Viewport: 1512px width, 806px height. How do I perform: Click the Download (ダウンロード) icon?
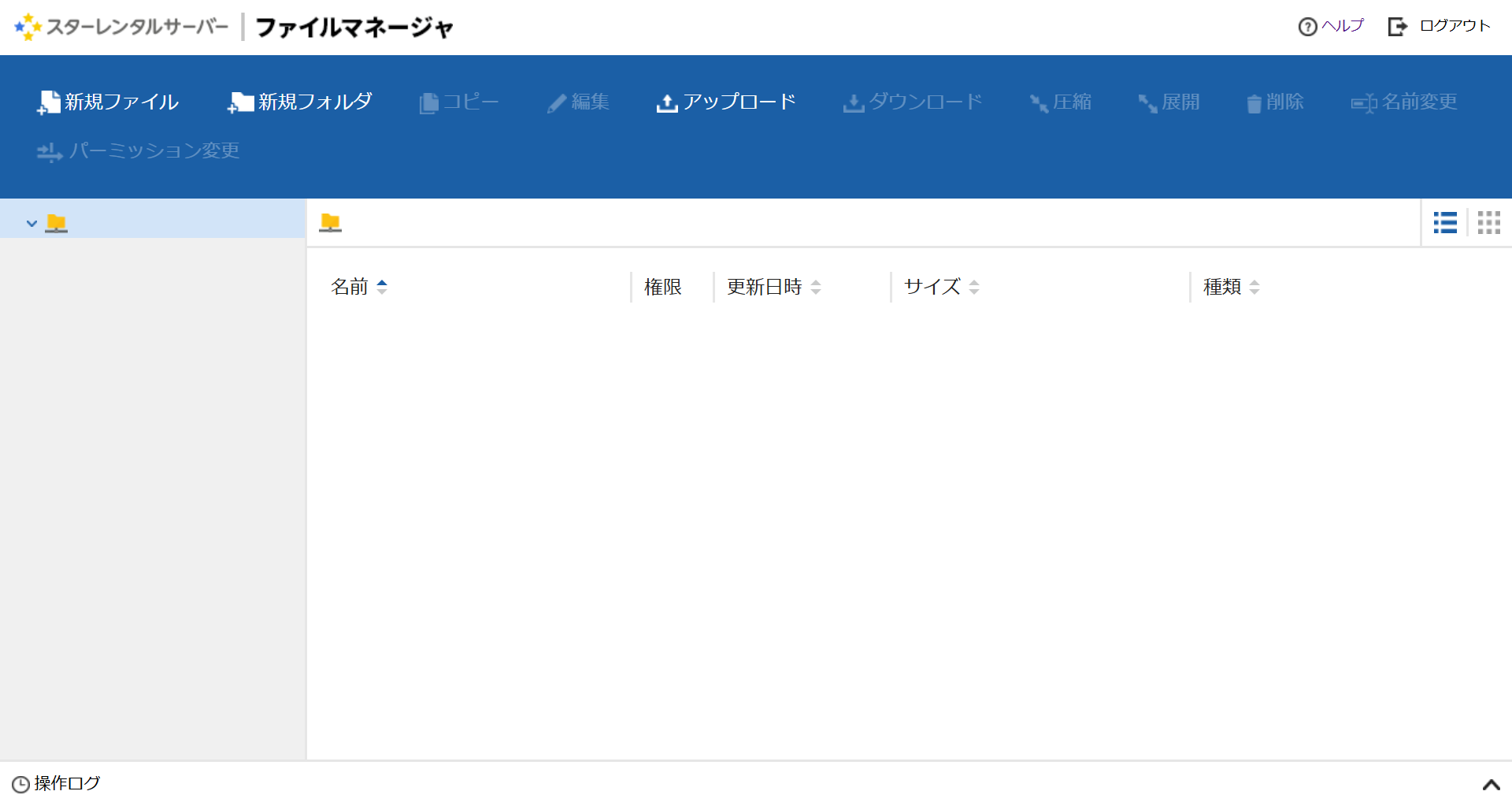point(853,103)
